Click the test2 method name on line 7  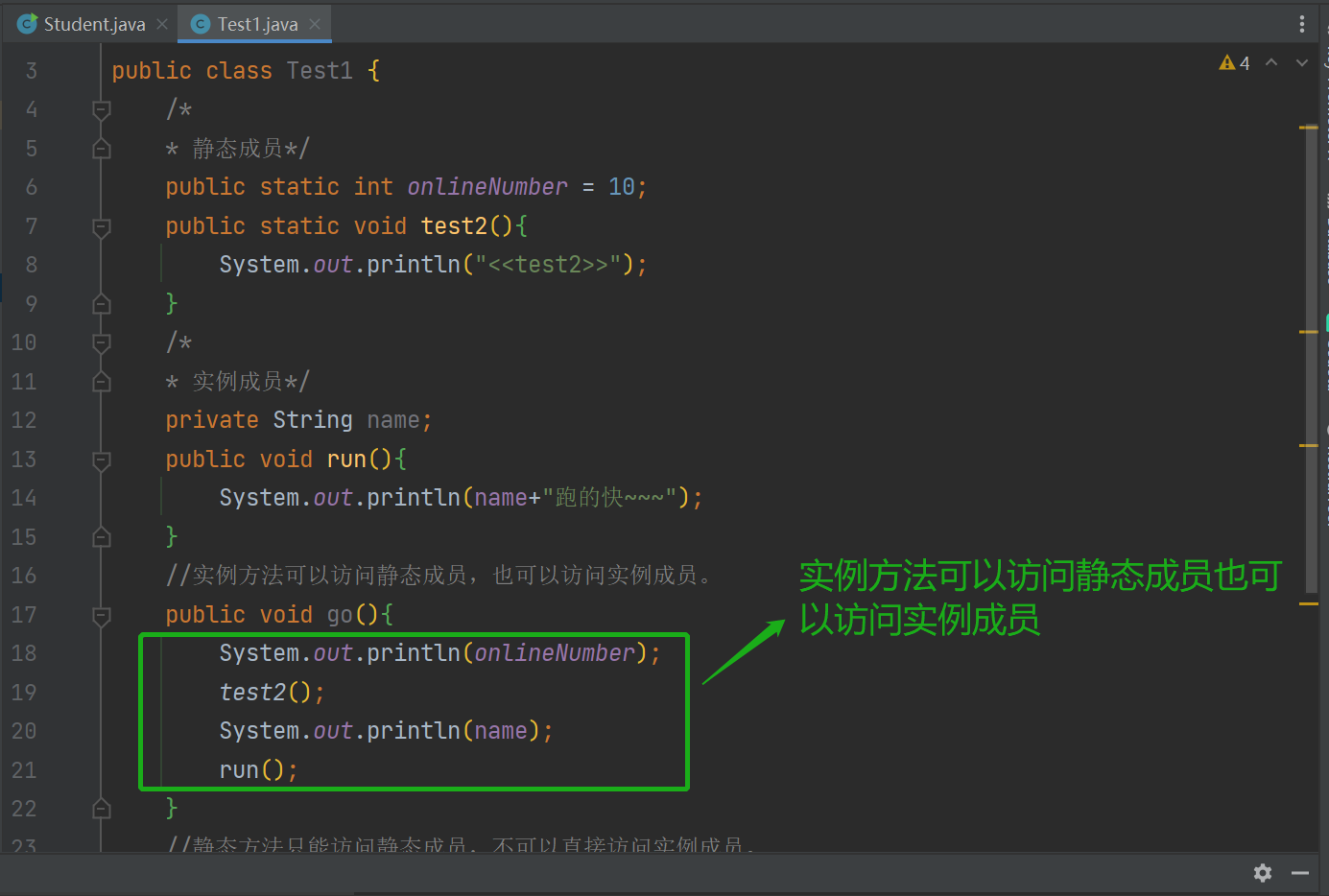tap(454, 226)
